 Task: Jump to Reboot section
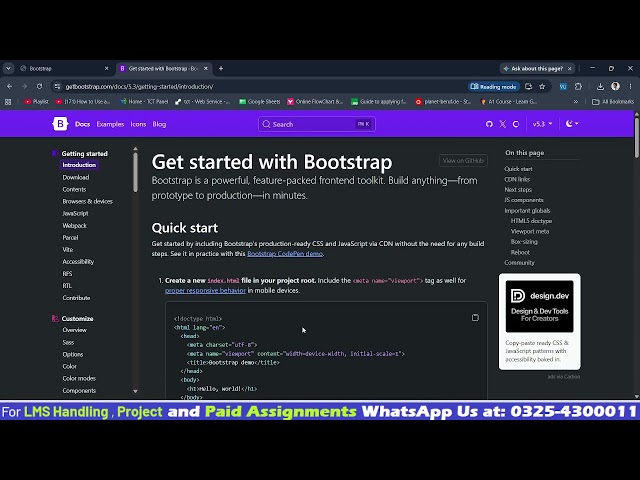click(x=520, y=252)
